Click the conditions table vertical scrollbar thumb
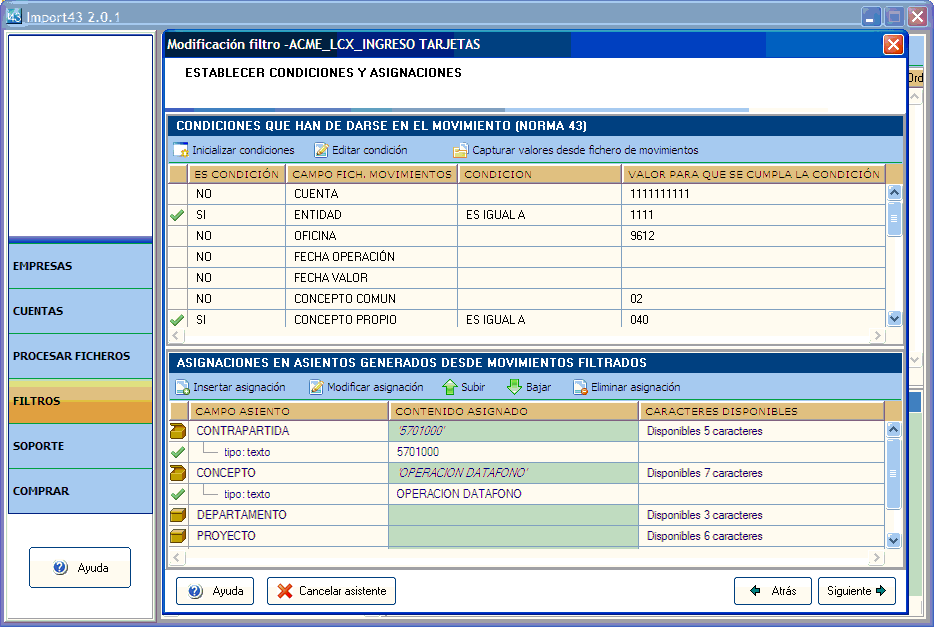934x627 pixels. 894,218
